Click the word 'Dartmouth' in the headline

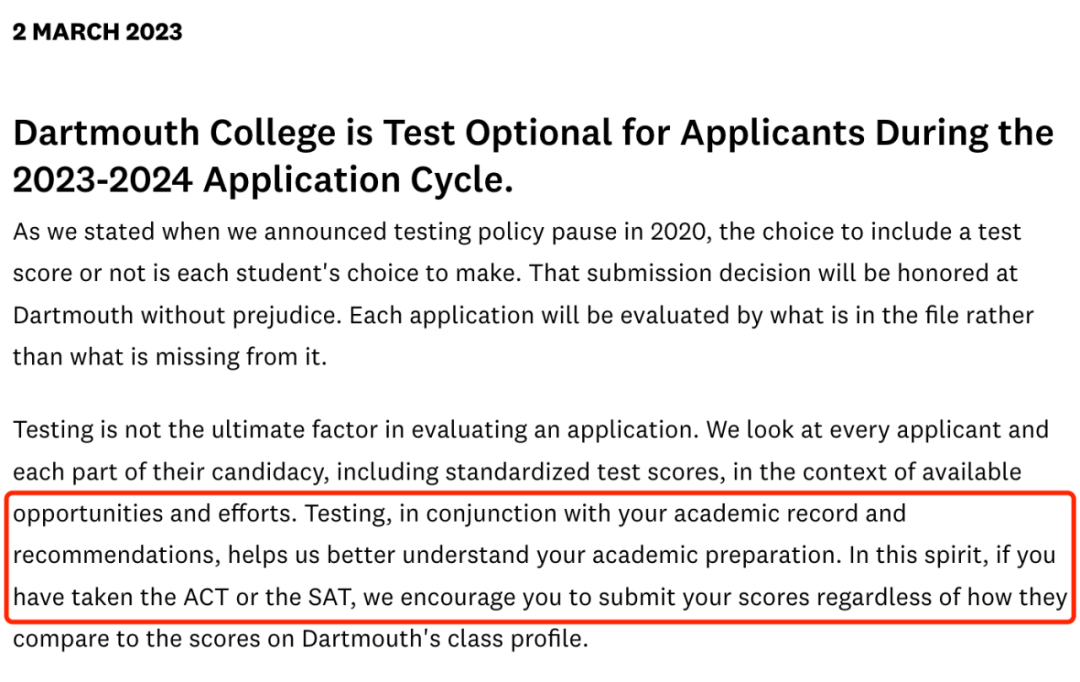click(x=106, y=133)
